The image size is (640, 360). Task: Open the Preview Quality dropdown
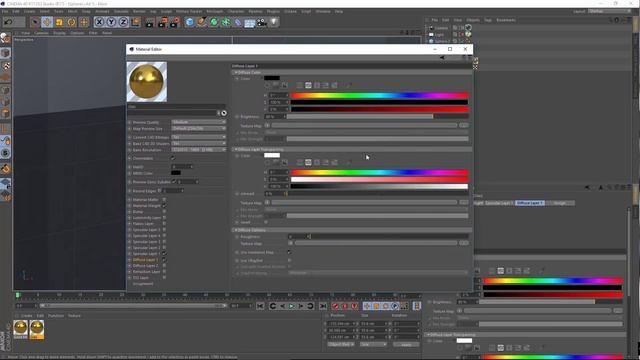click(x=198, y=122)
